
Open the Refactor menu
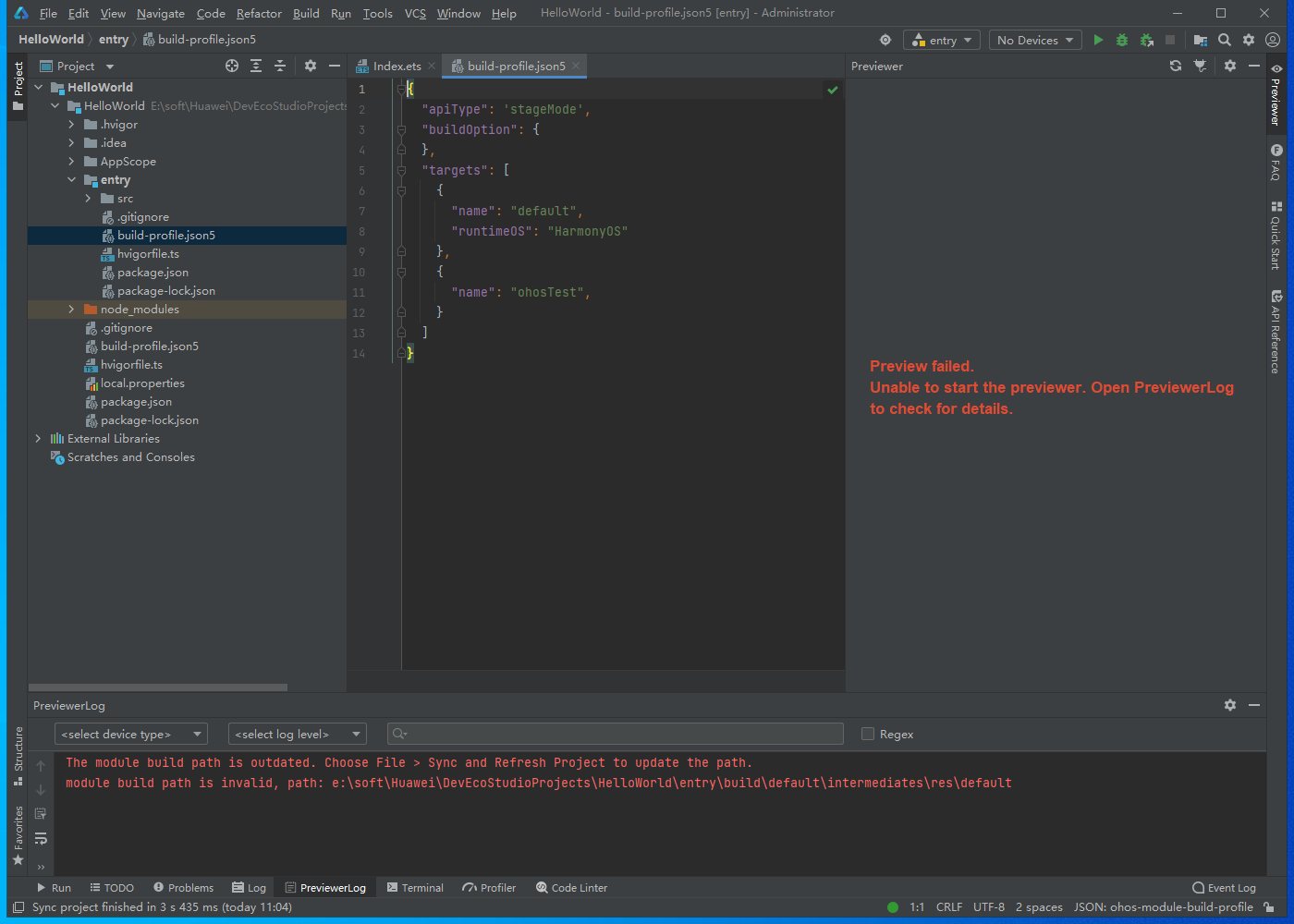(259, 13)
